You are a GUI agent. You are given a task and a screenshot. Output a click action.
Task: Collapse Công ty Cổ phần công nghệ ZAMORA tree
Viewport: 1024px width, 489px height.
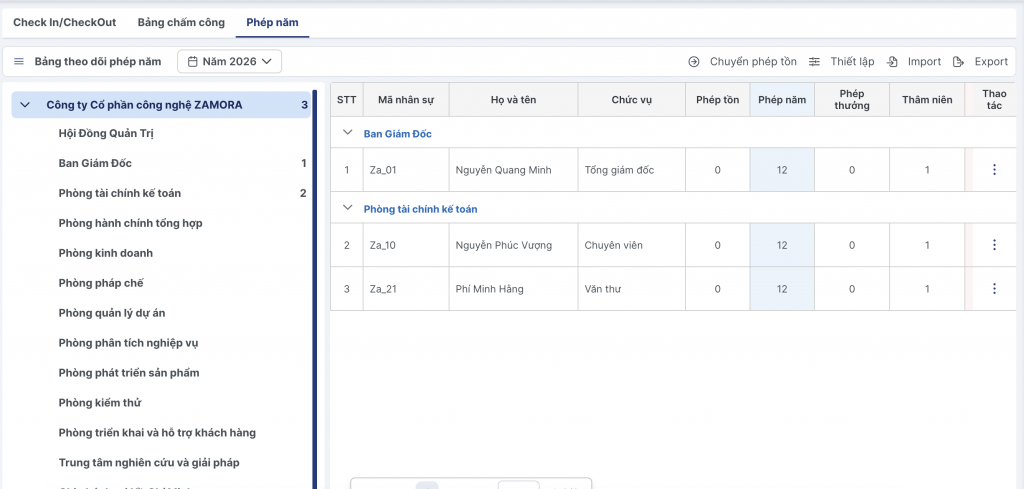point(25,104)
